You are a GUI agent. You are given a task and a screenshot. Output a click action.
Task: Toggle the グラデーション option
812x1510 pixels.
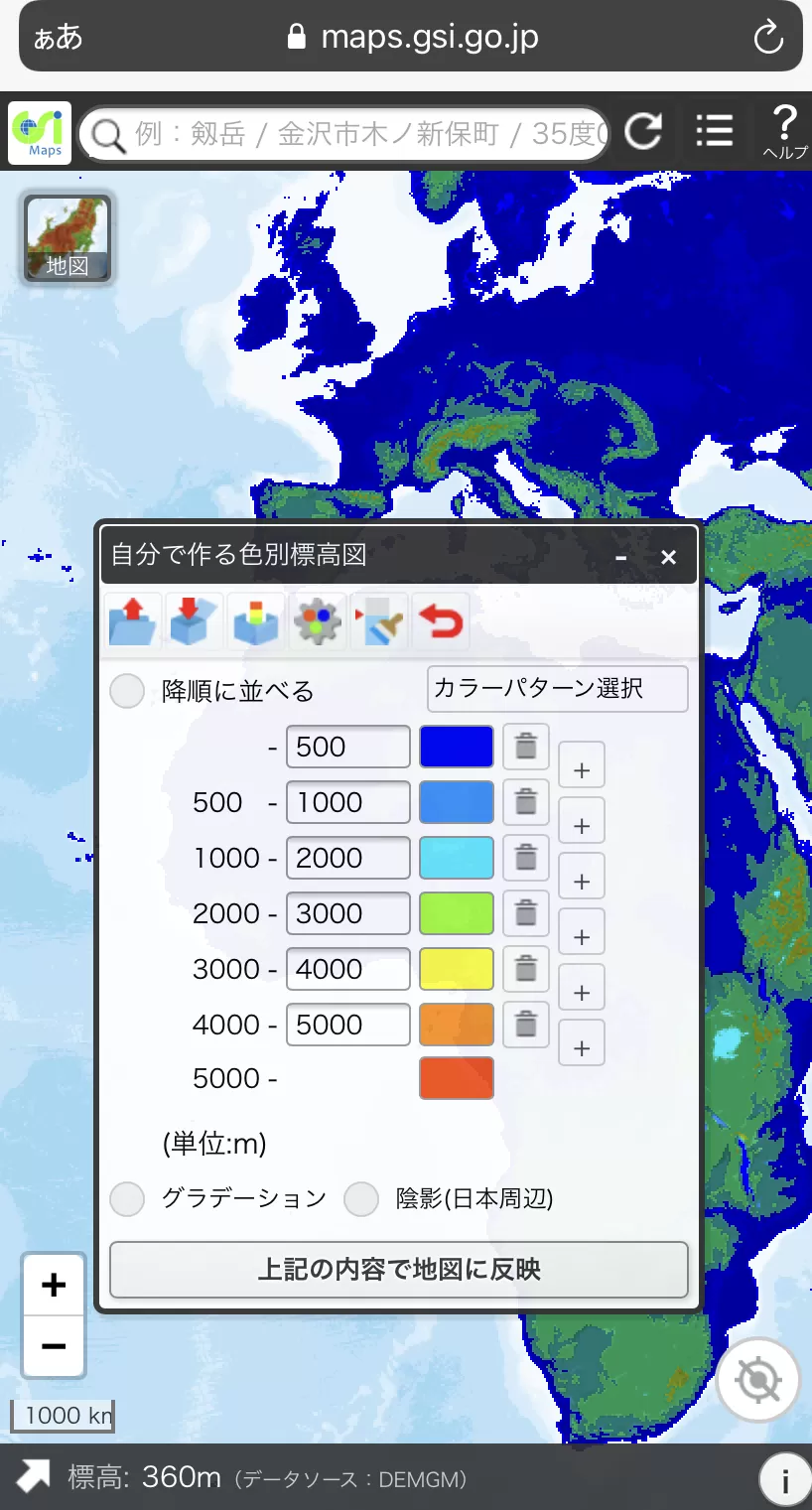127,1199
